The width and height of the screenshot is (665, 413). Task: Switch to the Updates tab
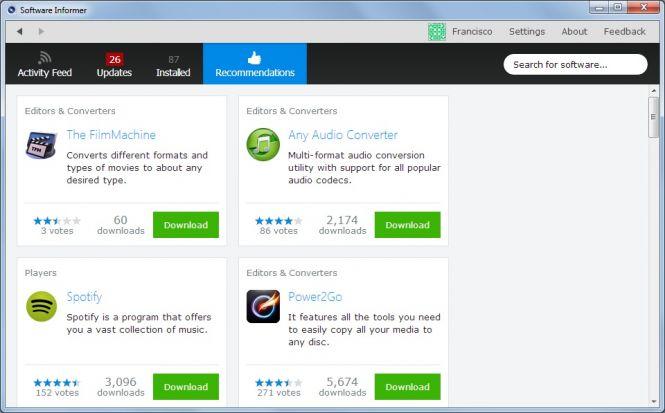(x=114, y=64)
